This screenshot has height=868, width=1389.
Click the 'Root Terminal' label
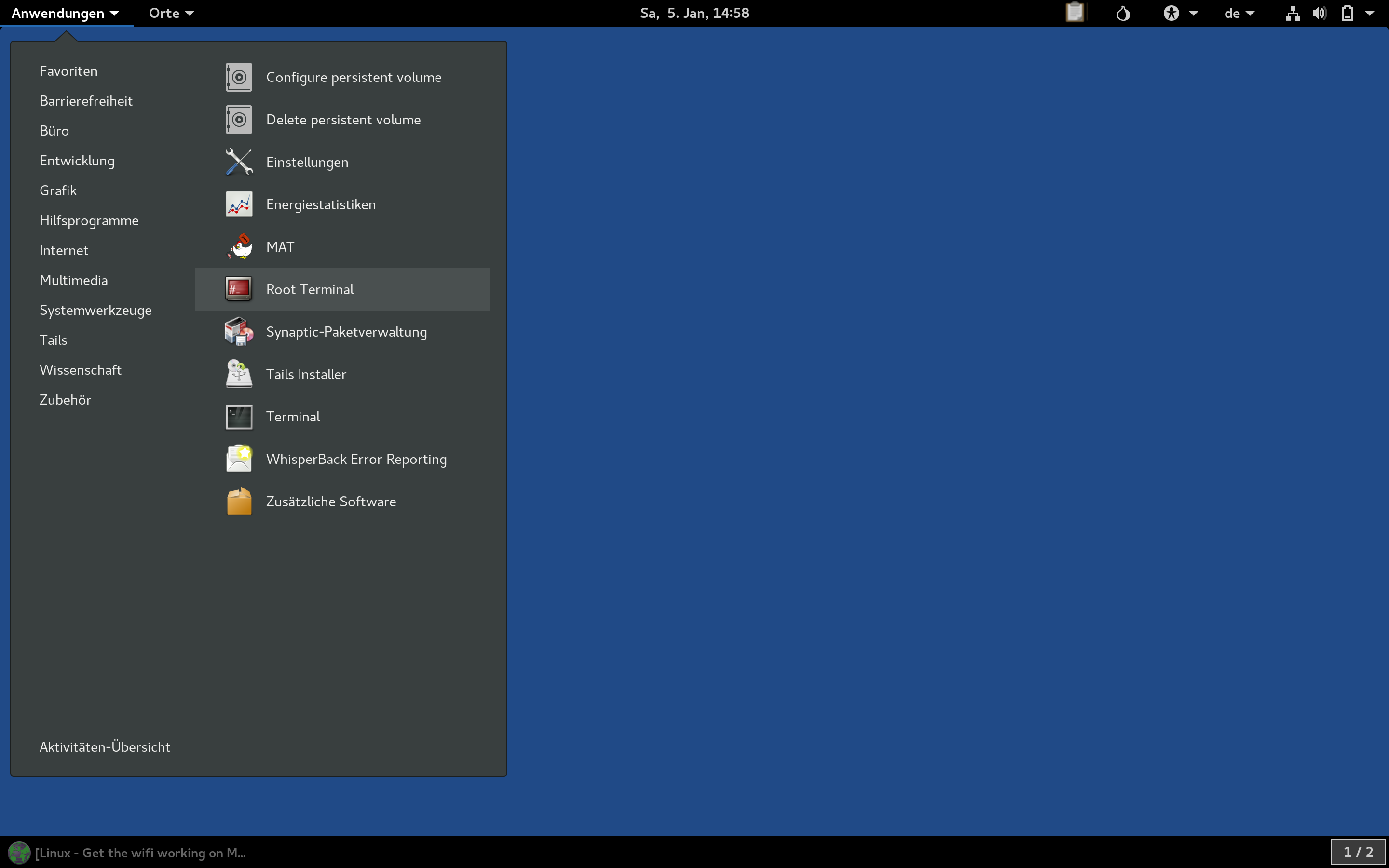310,289
